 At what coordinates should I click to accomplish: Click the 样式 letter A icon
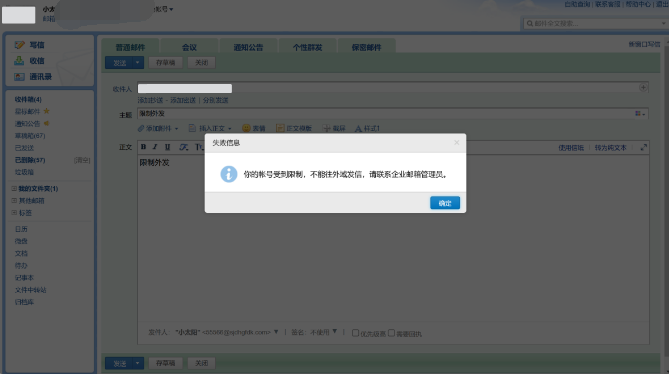point(358,128)
